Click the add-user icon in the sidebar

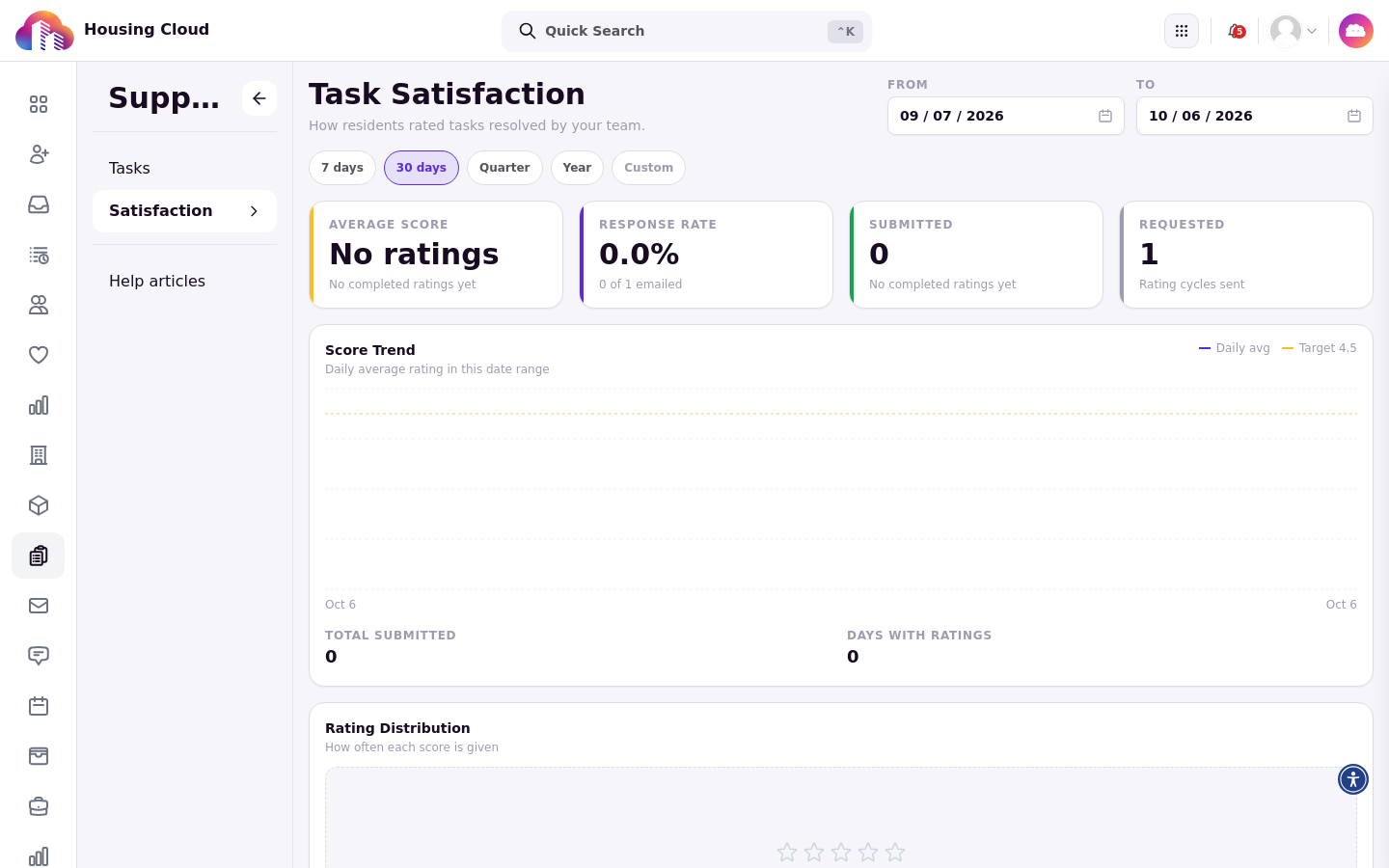(39, 154)
